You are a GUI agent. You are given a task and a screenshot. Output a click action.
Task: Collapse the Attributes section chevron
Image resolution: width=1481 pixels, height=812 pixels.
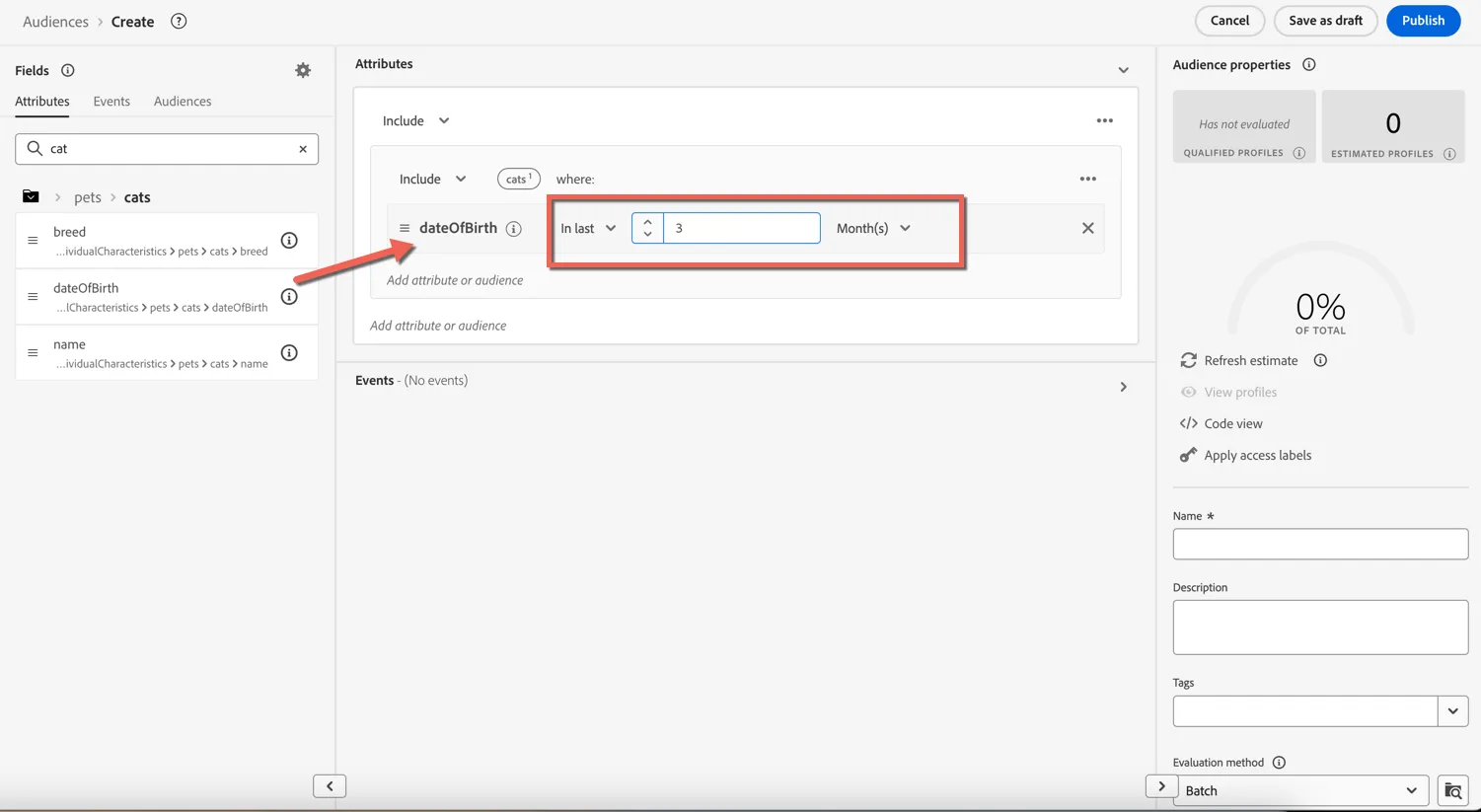point(1123,70)
